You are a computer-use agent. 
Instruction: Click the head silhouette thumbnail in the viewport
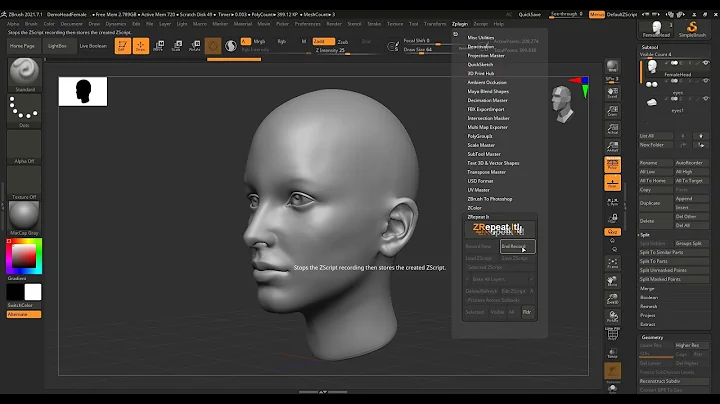click(83, 91)
